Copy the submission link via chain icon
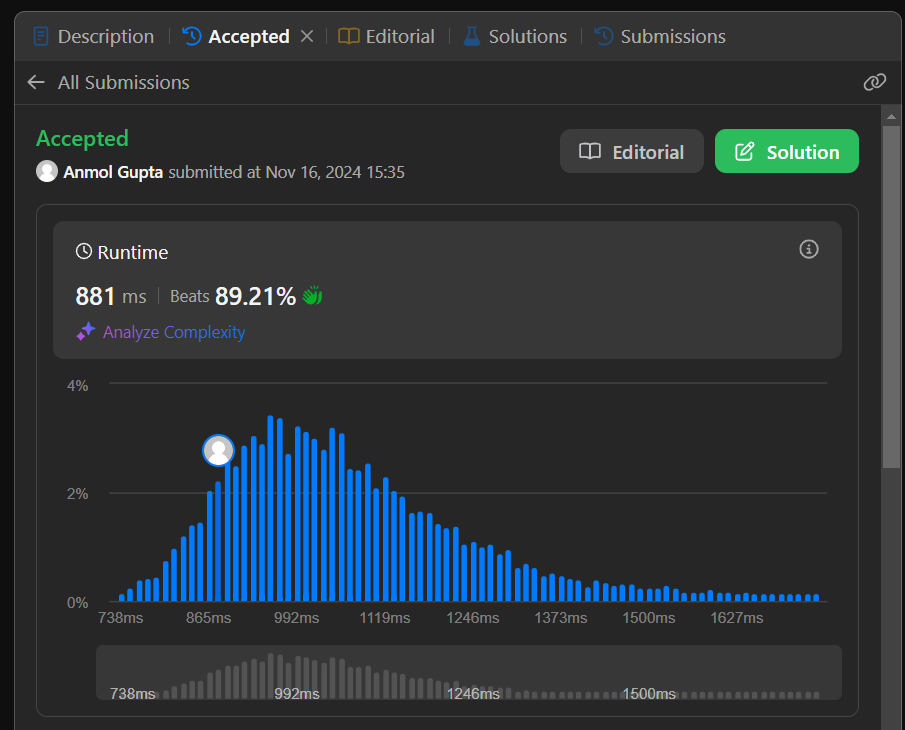Viewport: 905px width, 730px height. (x=874, y=82)
